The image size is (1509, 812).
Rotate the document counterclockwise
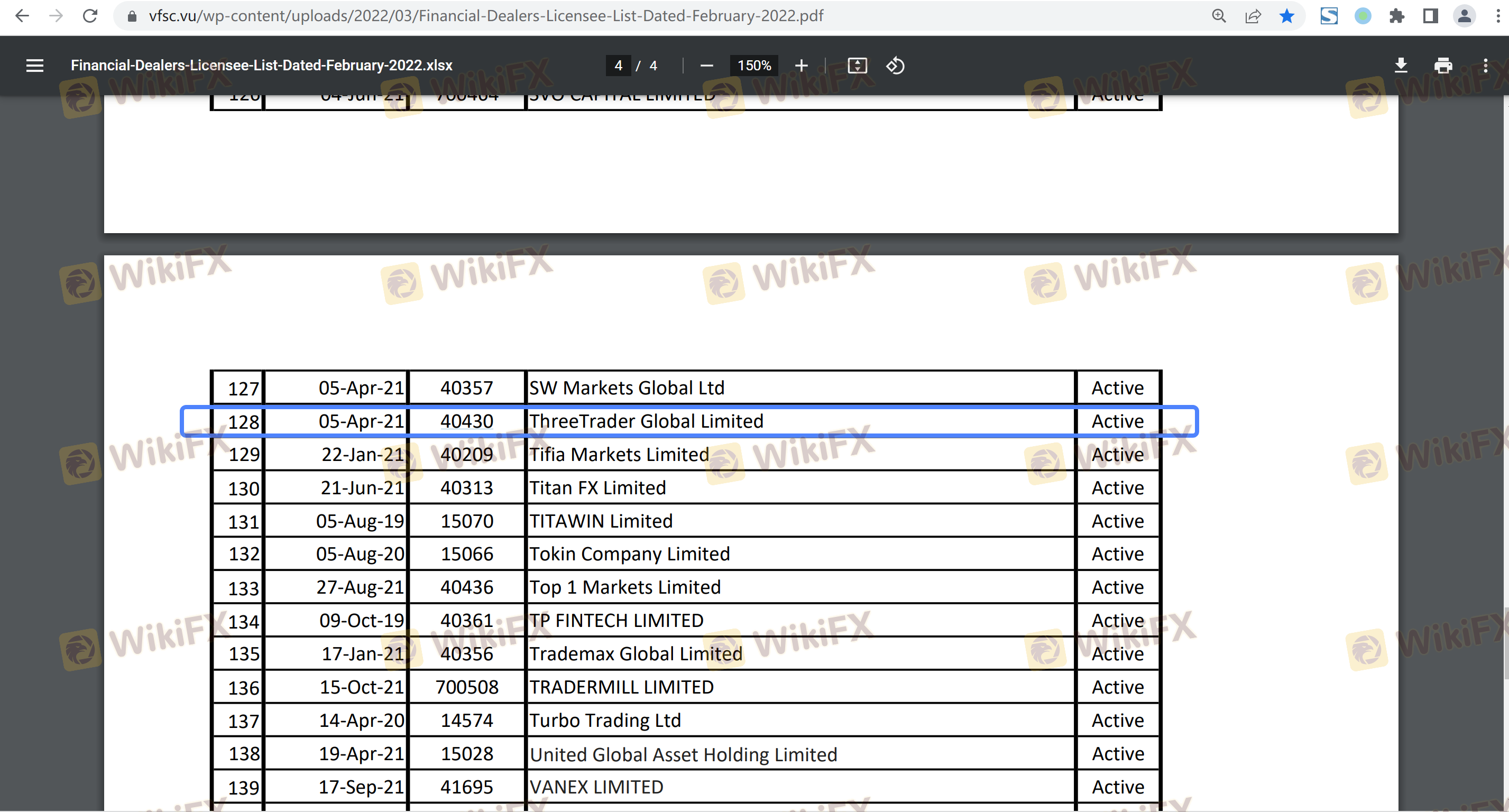(895, 66)
